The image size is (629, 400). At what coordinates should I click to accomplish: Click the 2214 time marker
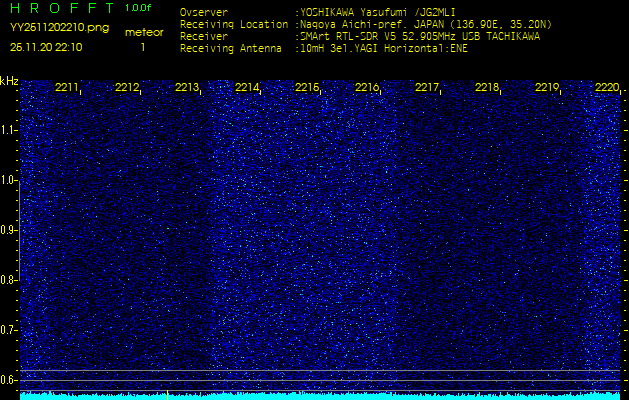tap(247, 87)
